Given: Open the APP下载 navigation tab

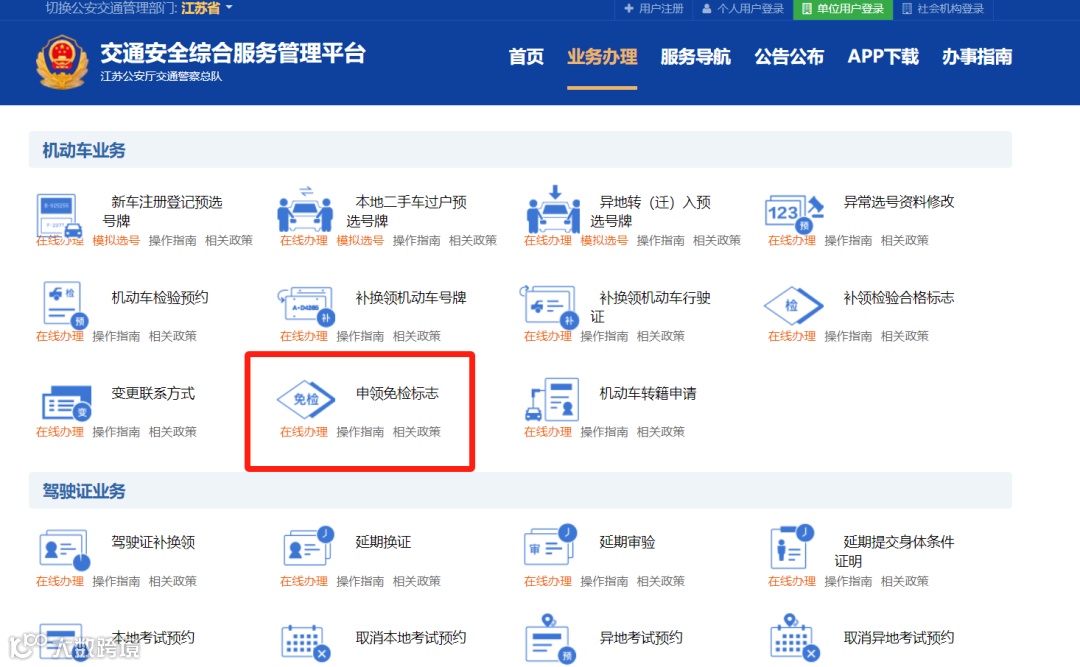Looking at the screenshot, I should [x=883, y=57].
